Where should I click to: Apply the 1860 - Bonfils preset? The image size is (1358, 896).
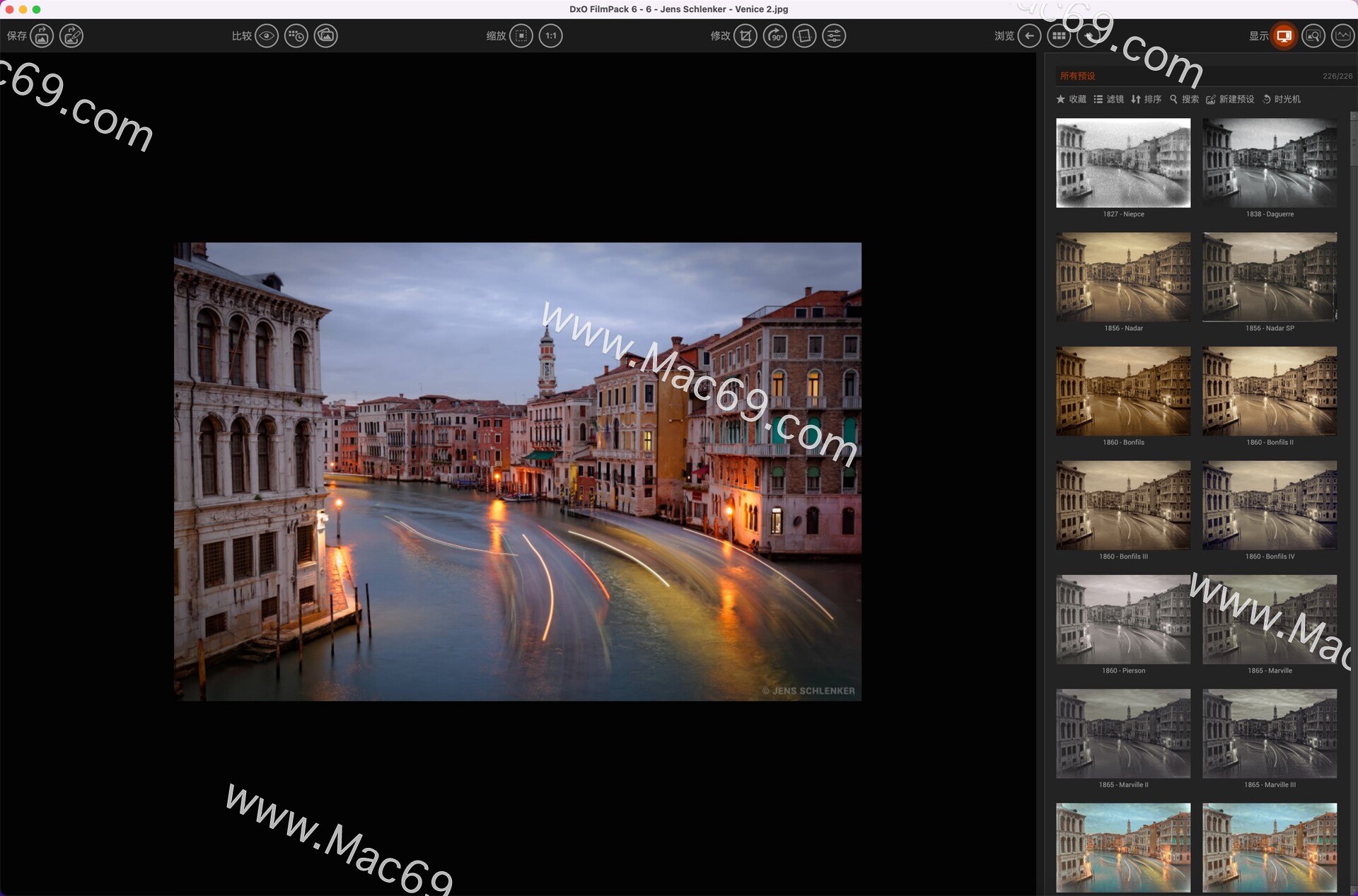[x=1123, y=391]
